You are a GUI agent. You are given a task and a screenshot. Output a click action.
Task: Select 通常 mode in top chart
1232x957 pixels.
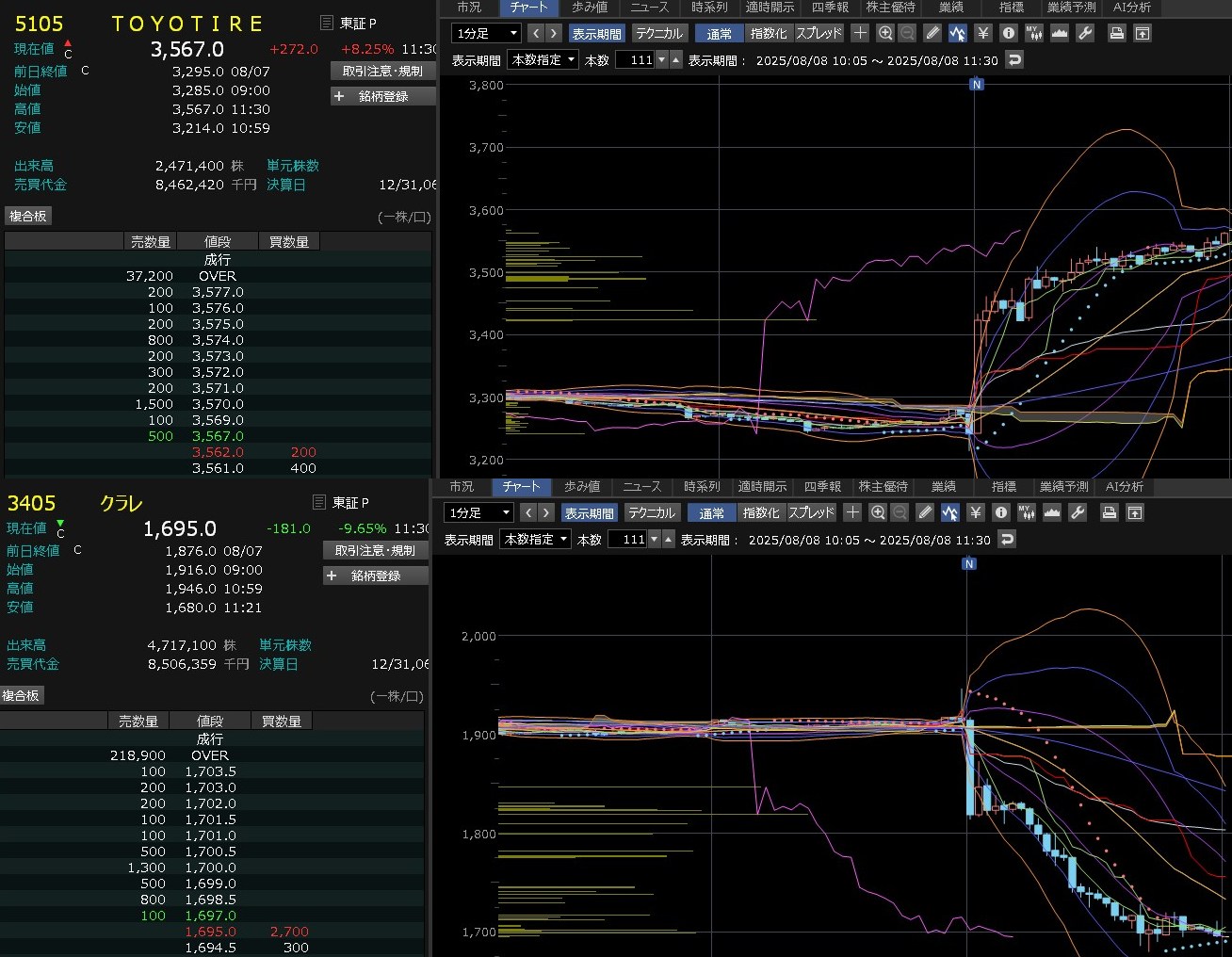point(720,33)
